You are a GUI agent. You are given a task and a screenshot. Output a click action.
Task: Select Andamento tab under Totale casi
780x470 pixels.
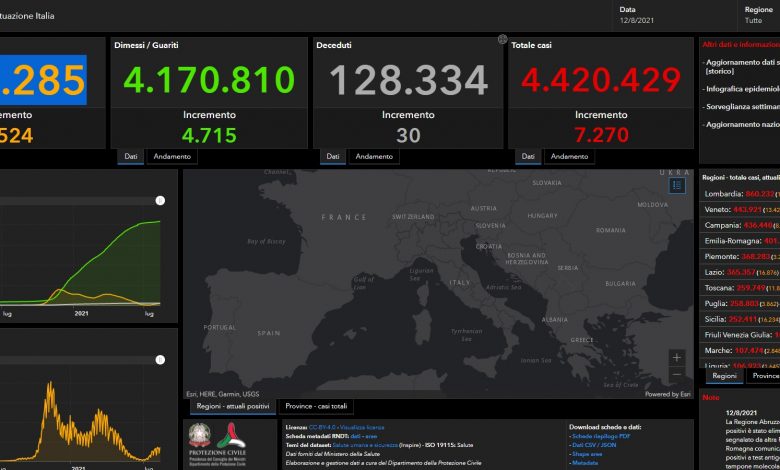click(569, 157)
